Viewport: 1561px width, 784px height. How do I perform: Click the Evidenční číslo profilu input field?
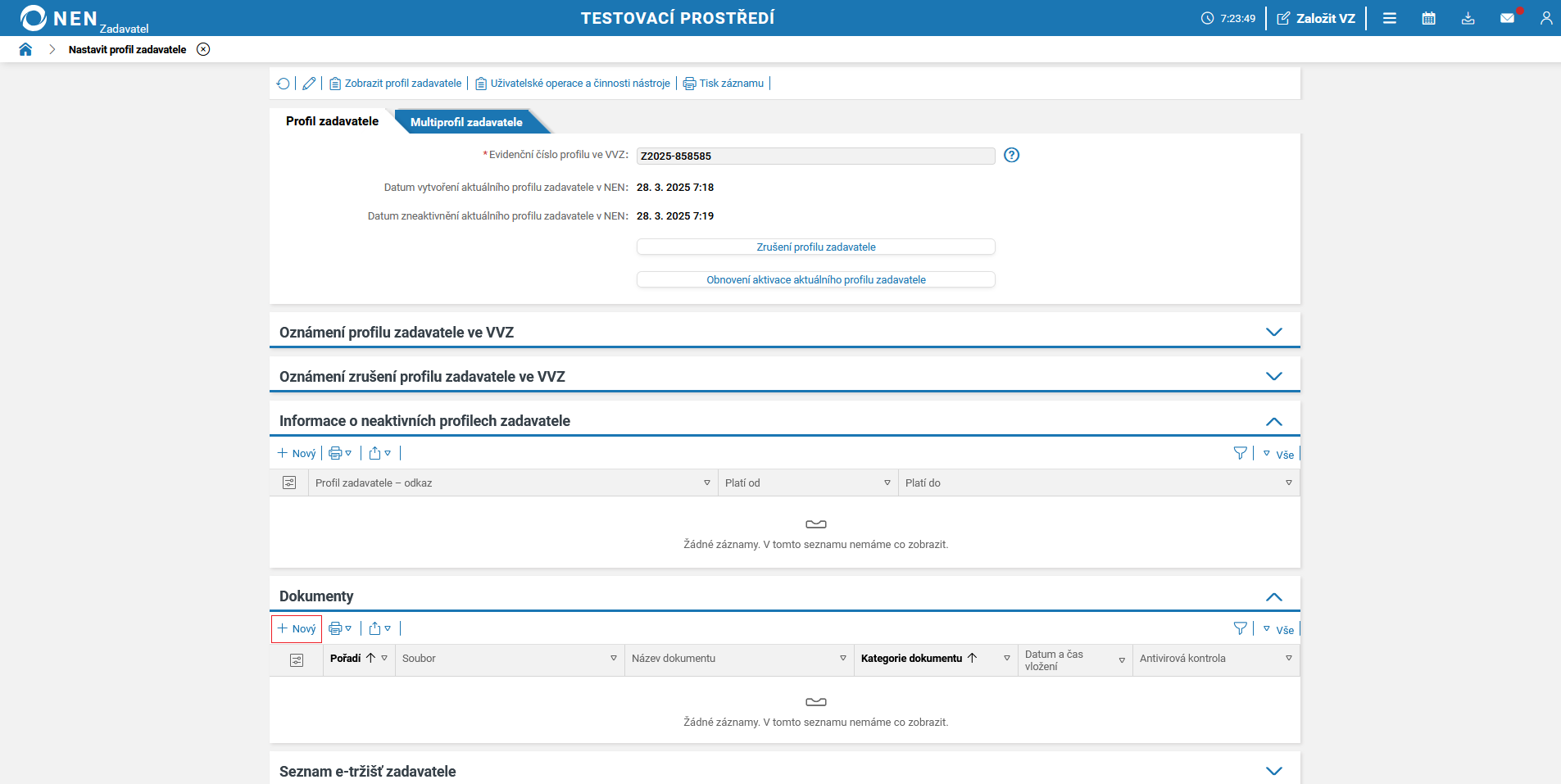coord(815,156)
